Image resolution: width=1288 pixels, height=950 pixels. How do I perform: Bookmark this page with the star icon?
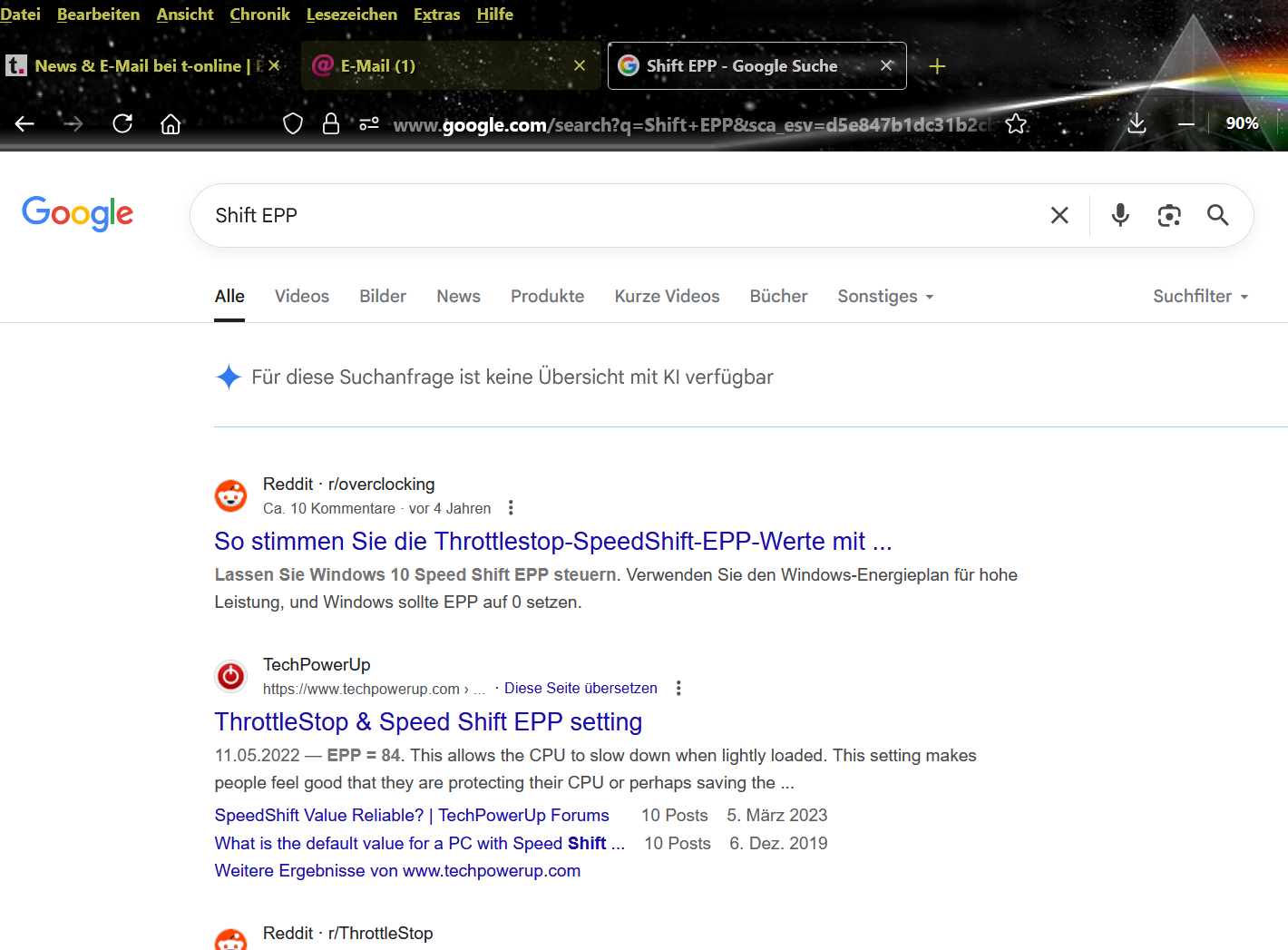(x=1016, y=123)
